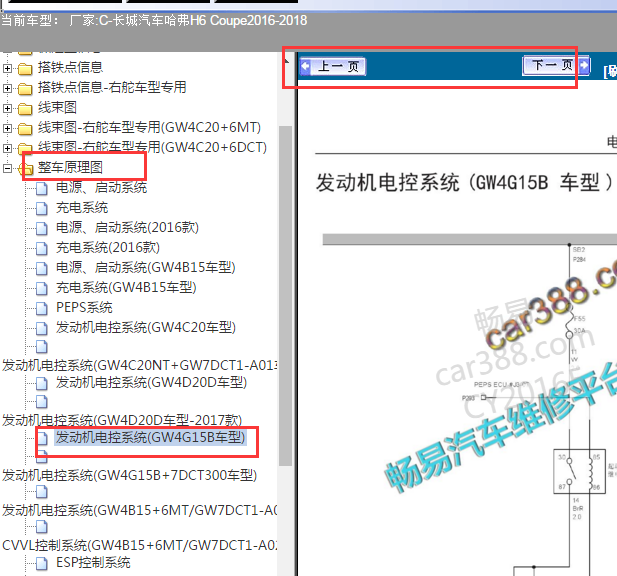Open 电源、启动系统 document icon

point(42,188)
